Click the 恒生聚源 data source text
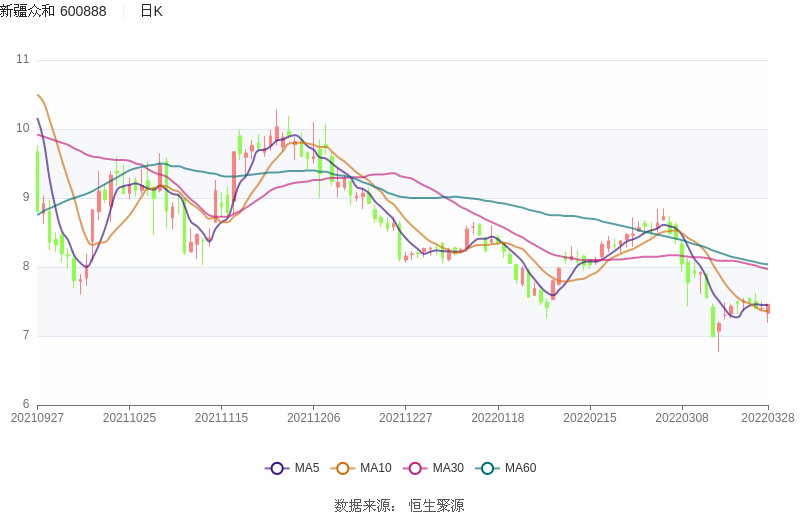 click(436, 505)
